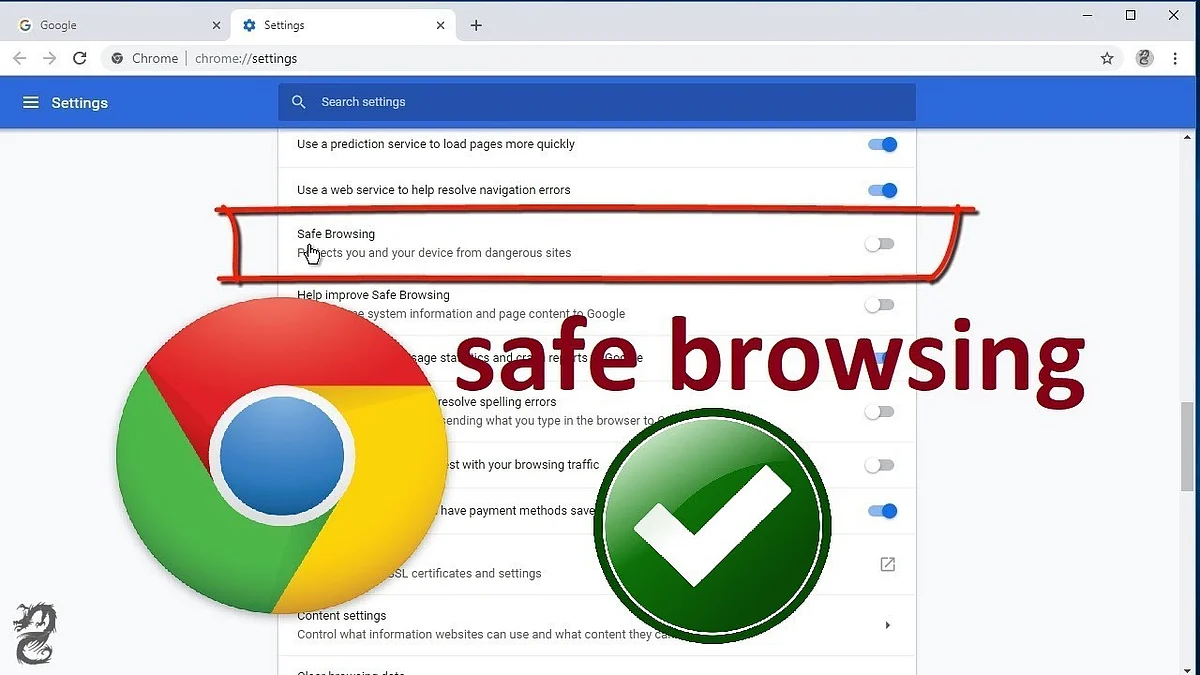Click the search magnifier icon
Screen dimensions: 1200x675
click(x=298, y=102)
